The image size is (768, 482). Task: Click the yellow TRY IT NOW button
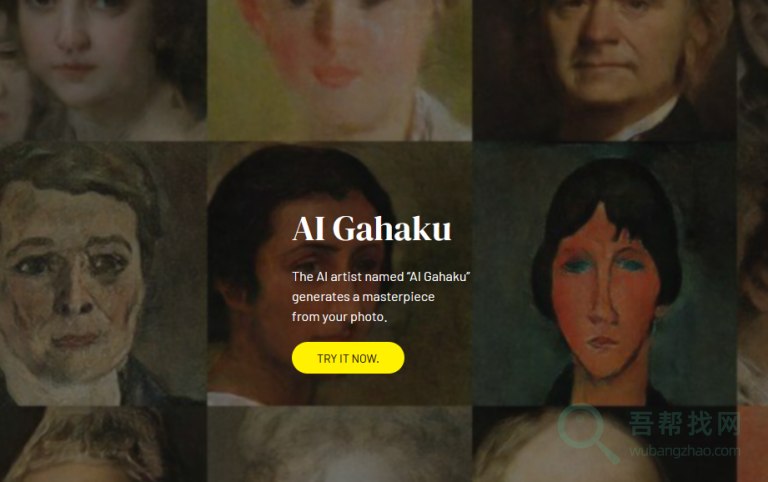click(348, 358)
